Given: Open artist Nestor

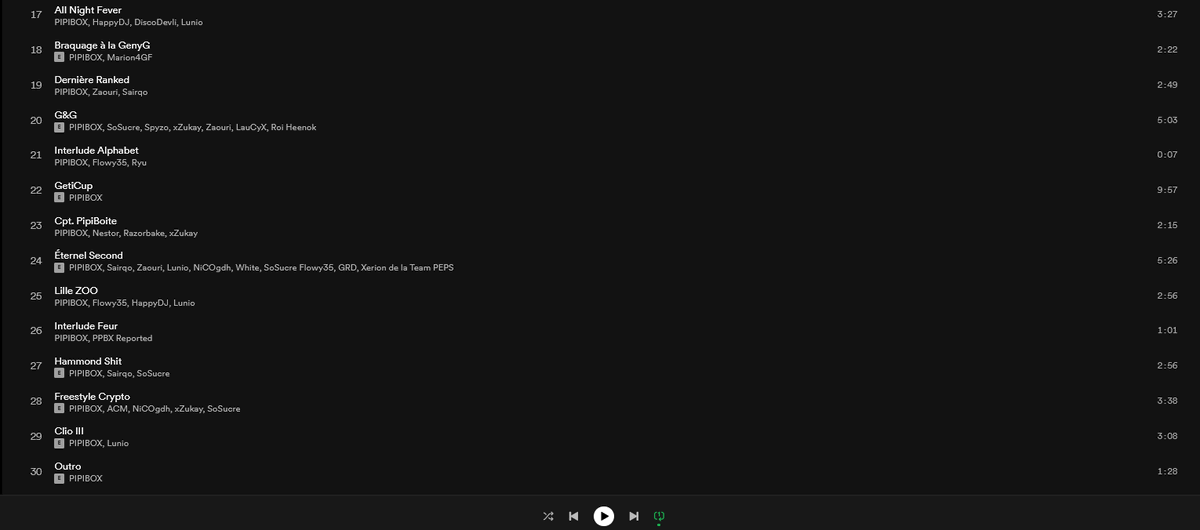Looking at the screenshot, I should coord(105,233).
